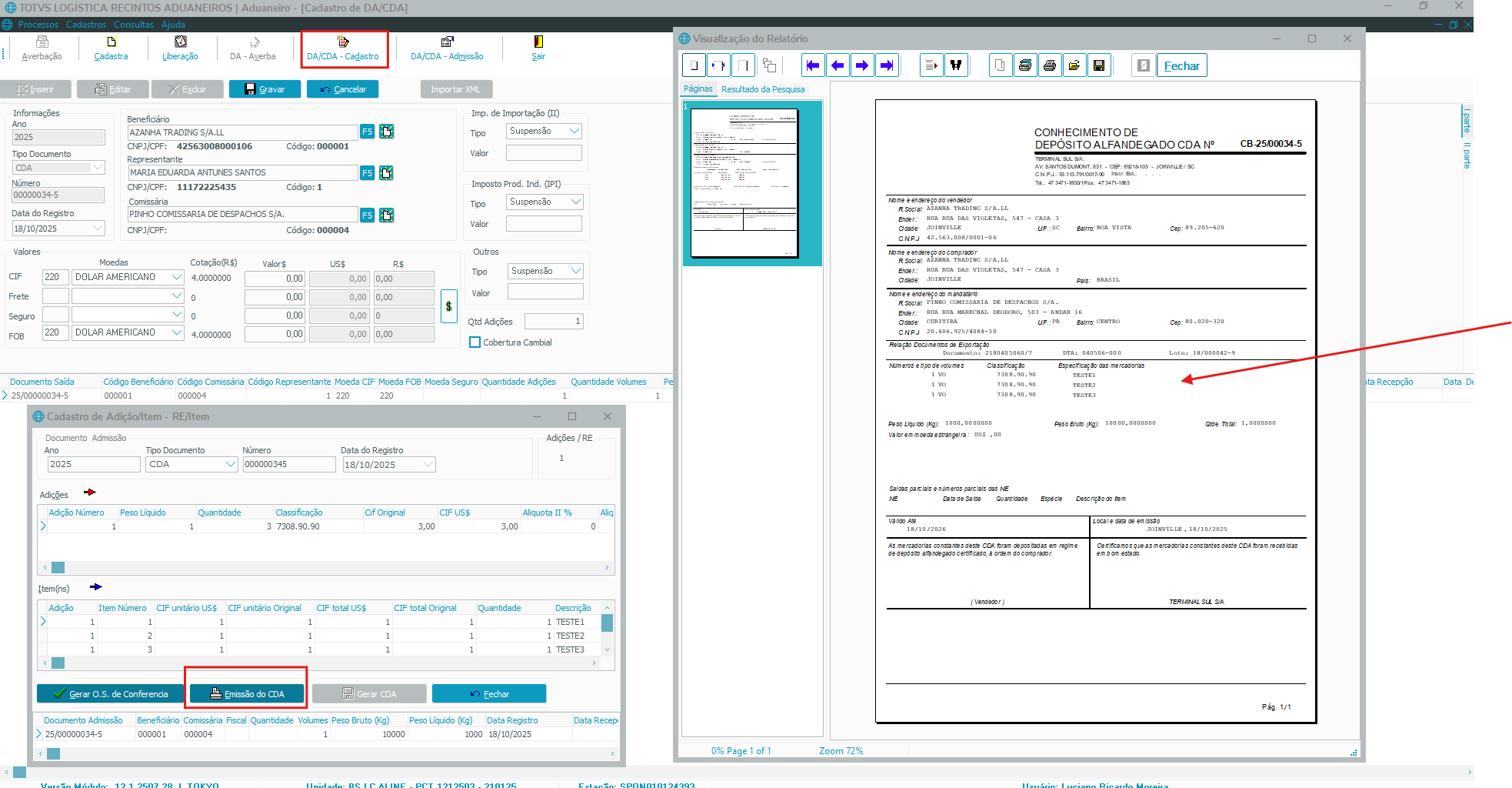Screen dimensions: 1512x788
Task: Click the Qtd Adições input field
Action: click(554, 321)
